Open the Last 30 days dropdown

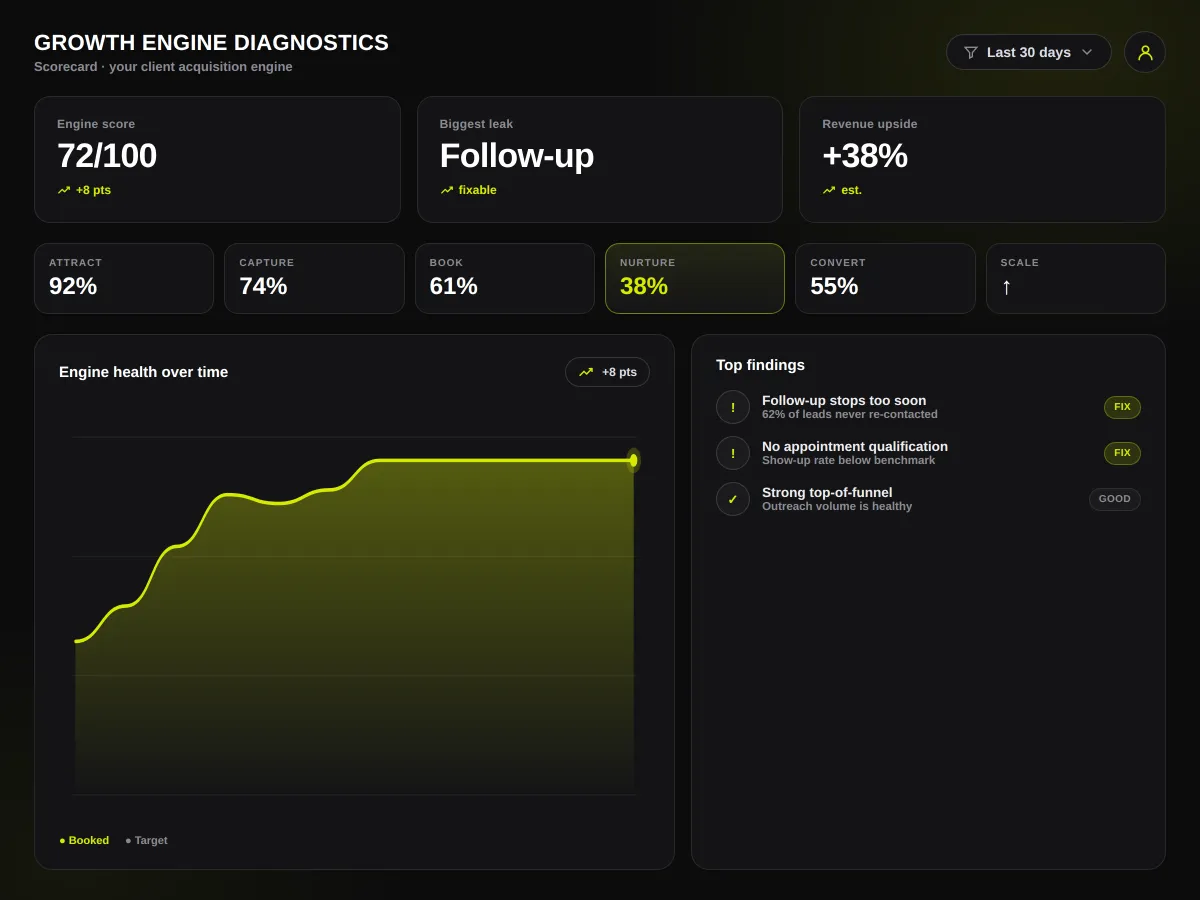pyautogui.click(x=1029, y=52)
